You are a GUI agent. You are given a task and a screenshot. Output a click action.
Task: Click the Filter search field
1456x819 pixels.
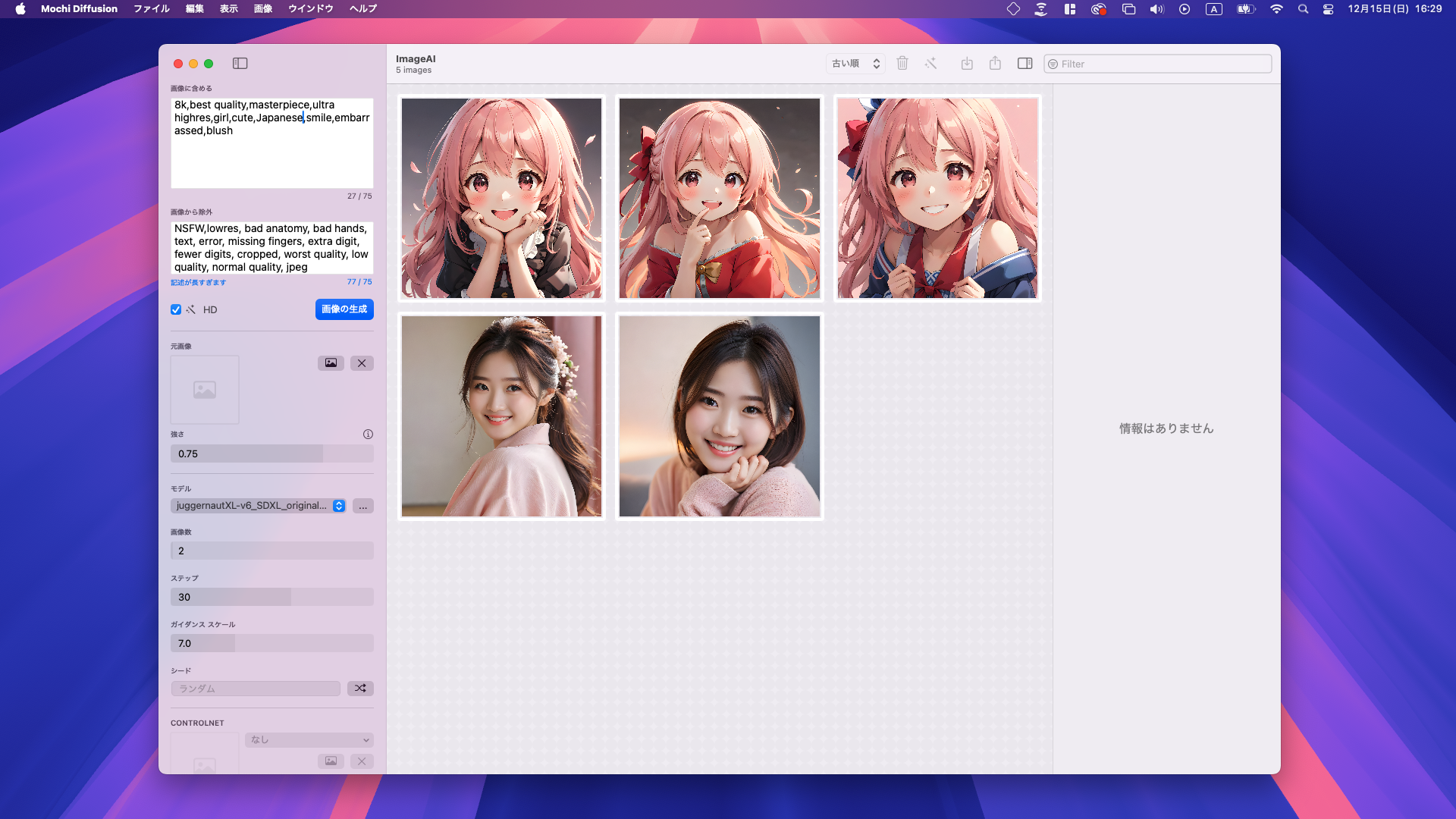(x=1158, y=64)
